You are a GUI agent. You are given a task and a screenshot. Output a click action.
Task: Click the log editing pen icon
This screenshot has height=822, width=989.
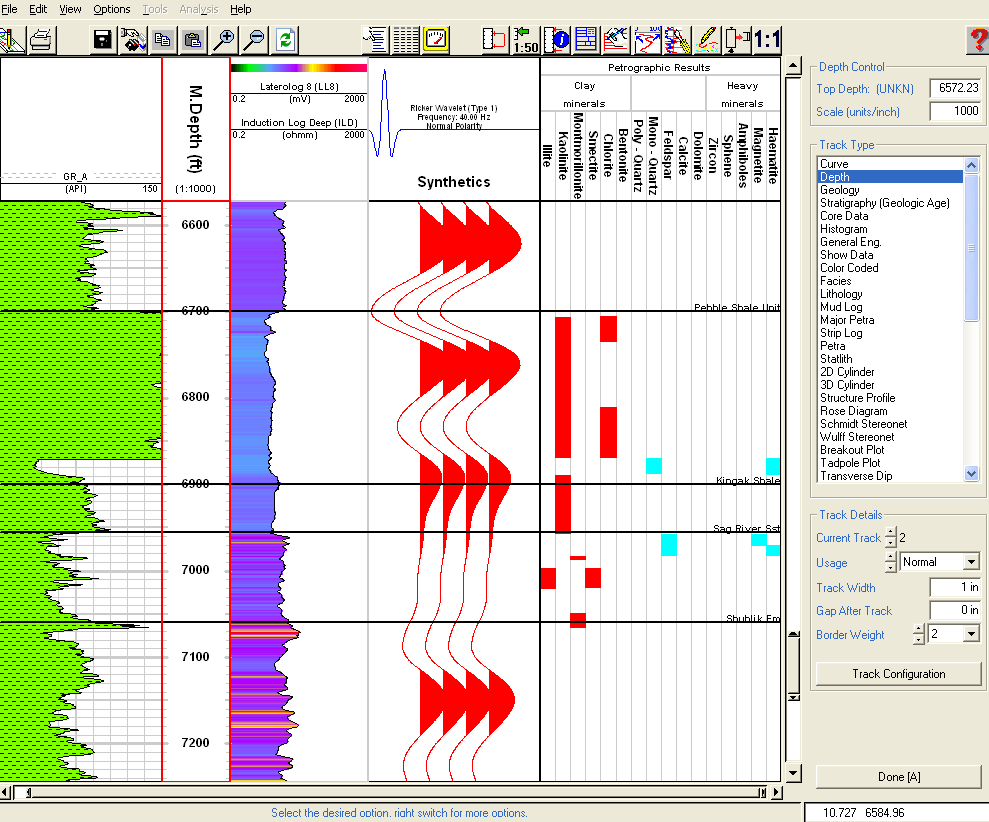(616, 40)
